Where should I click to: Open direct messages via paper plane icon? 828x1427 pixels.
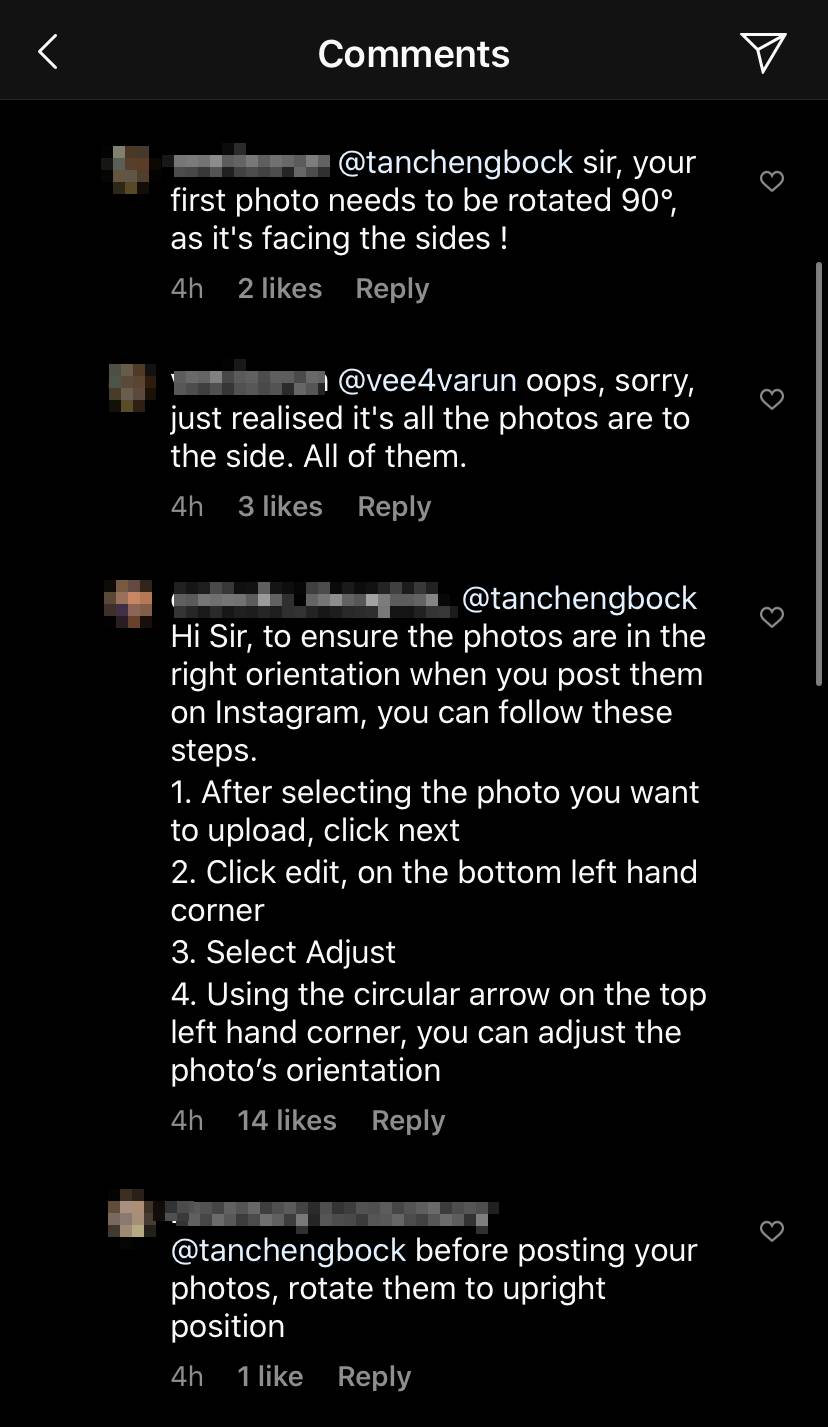click(x=763, y=52)
